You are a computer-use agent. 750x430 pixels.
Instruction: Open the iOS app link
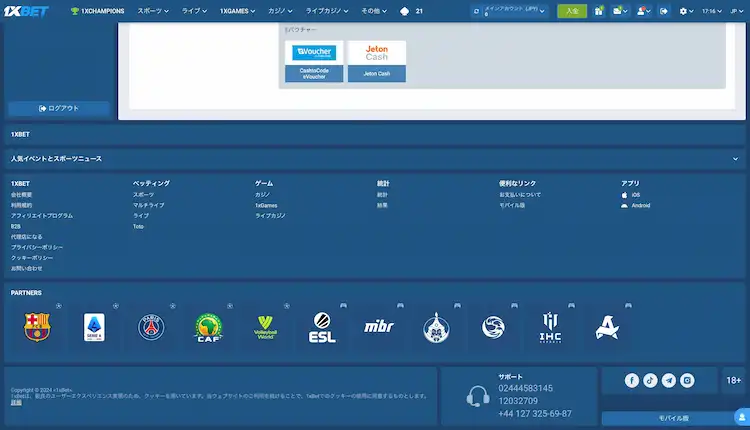coord(630,195)
